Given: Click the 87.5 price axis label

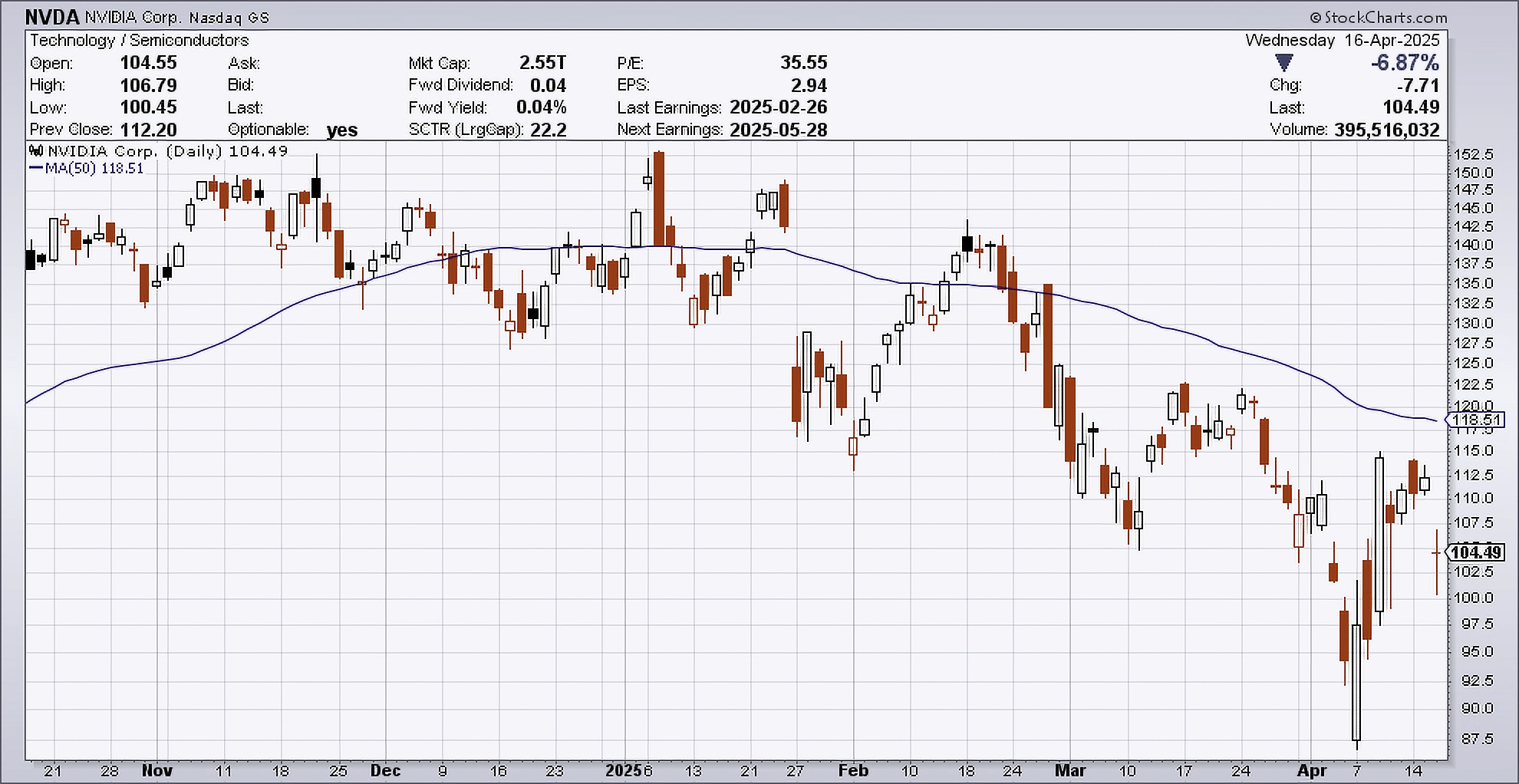Looking at the screenshot, I should (1478, 739).
